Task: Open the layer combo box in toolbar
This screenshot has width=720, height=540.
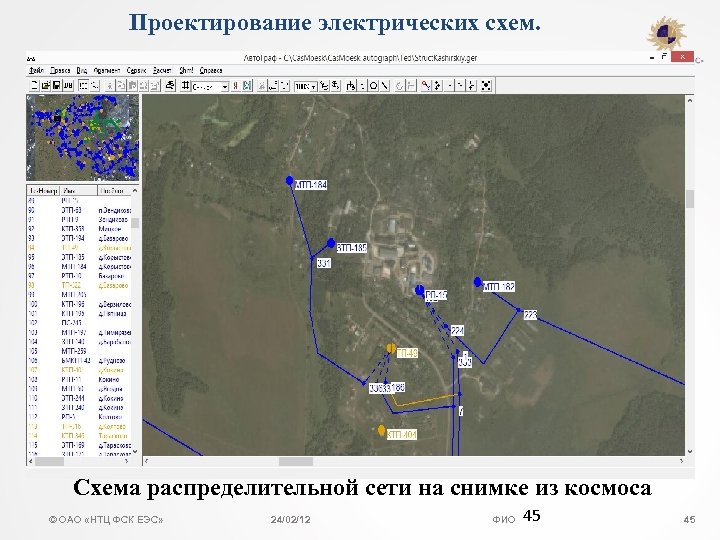Action: [210, 86]
